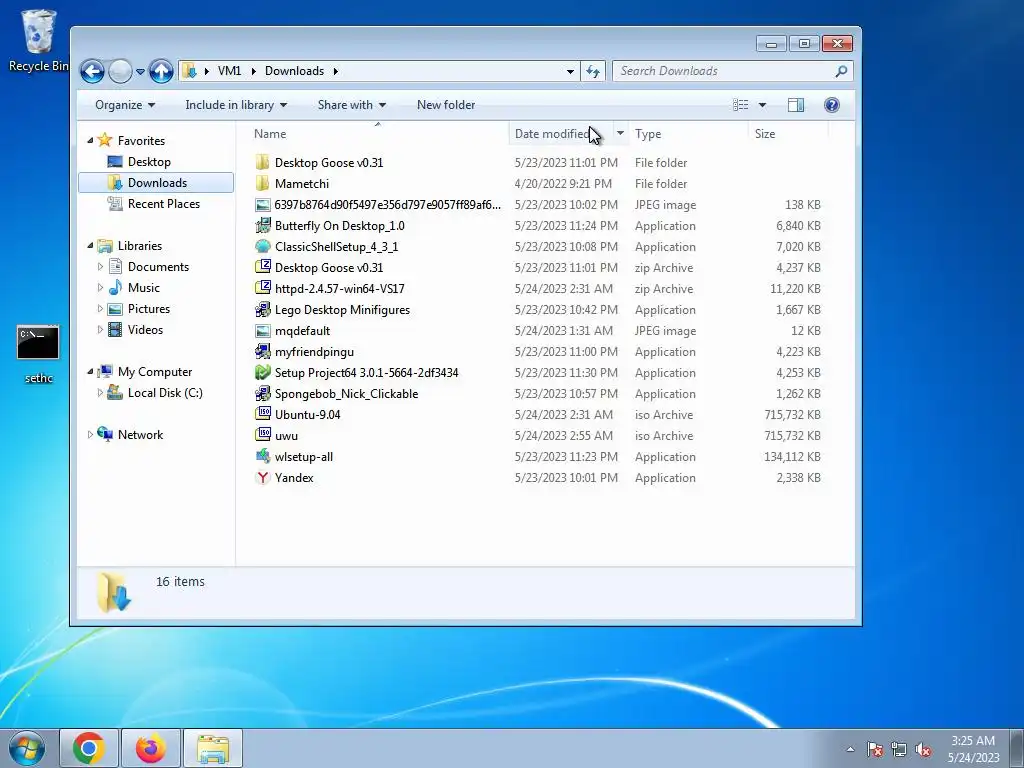Viewport: 1024px width, 768px height.
Task: Select the wlsetup-all installer icon
Action: click(263, 457)
